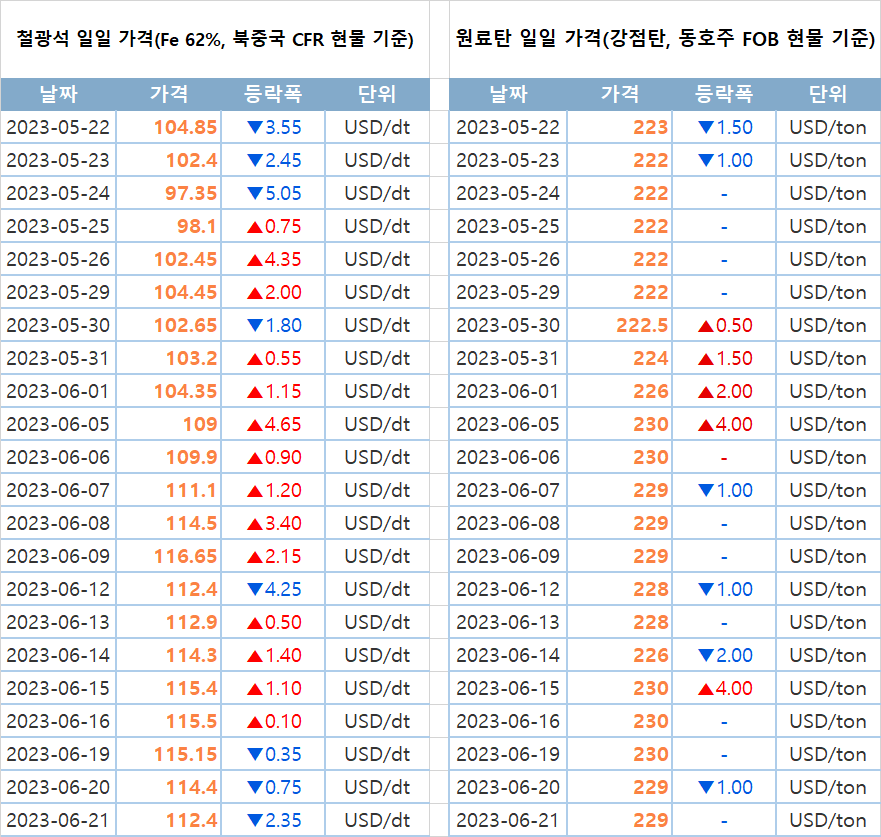Click USD/ton unit on coking coal 2023-05-24 row
881x837 pixels.
[828, 193]
